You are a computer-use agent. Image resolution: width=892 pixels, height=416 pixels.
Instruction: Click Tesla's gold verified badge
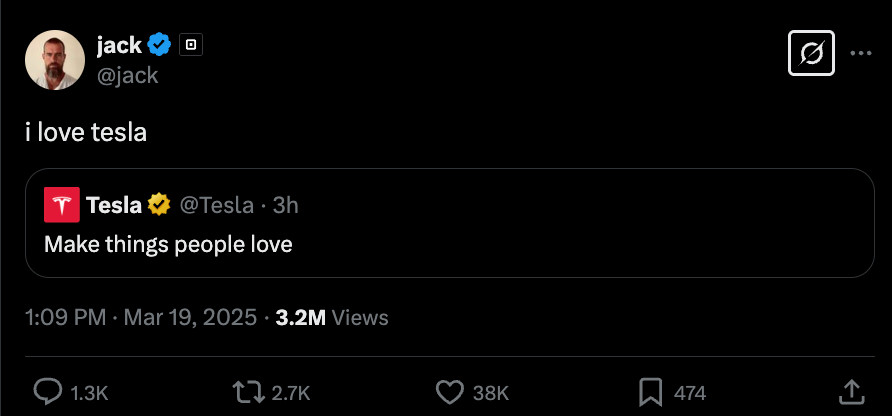pos(159,204)
